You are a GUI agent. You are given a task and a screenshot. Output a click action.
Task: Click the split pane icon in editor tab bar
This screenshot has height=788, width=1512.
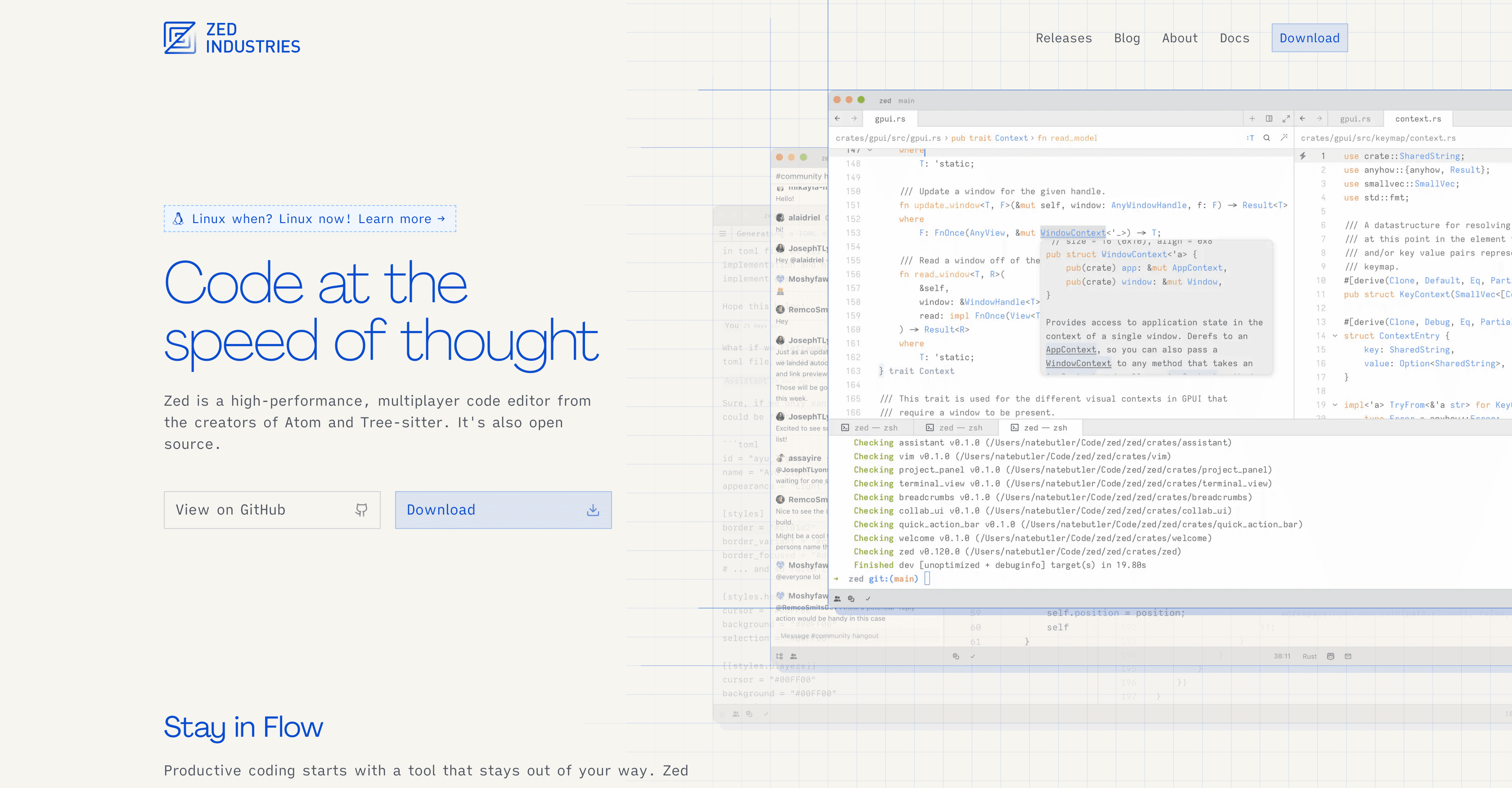tap(1269, 119)
